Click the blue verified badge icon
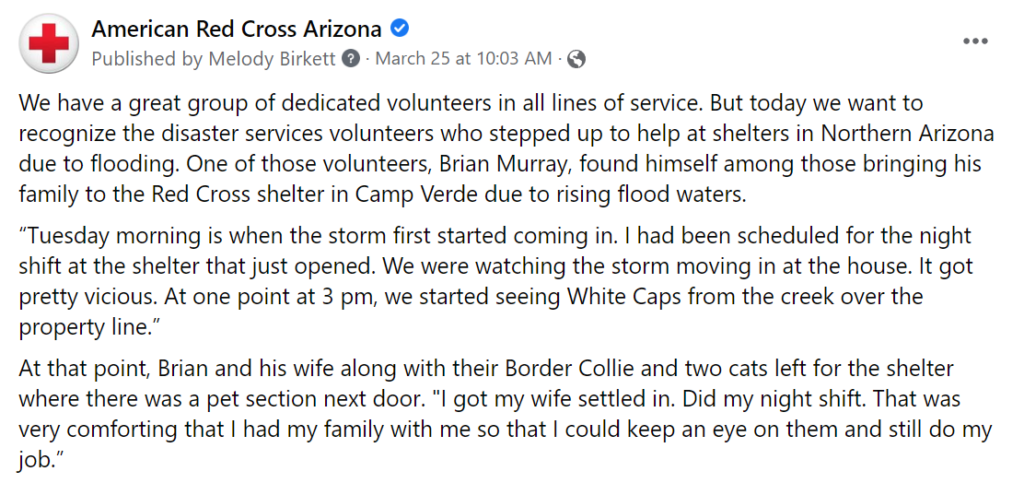 click(x=399, y=28)
